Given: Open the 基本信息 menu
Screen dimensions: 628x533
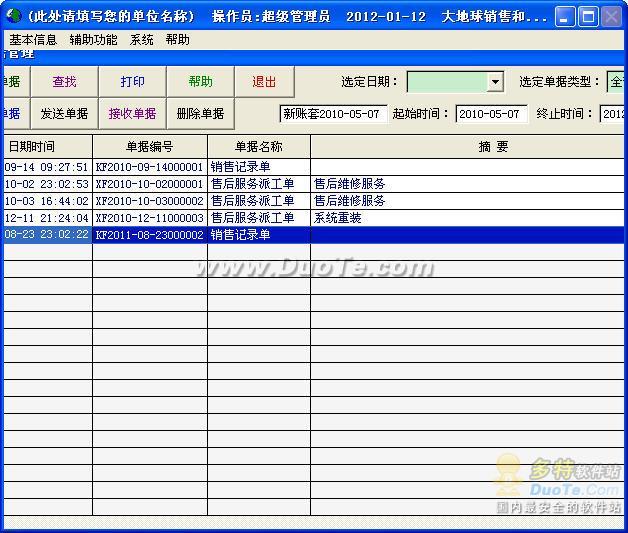Looking at the screenshot, I should [x=33, y=40].
